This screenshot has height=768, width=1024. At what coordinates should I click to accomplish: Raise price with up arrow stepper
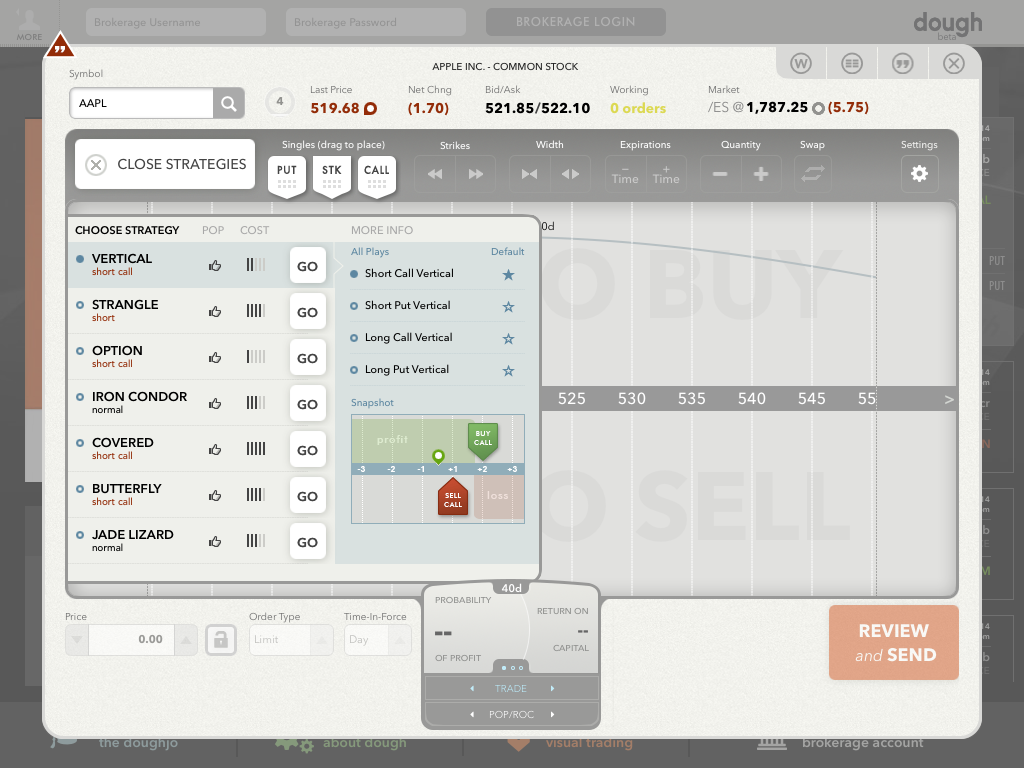pyautogui.click(x=185, y=640)
